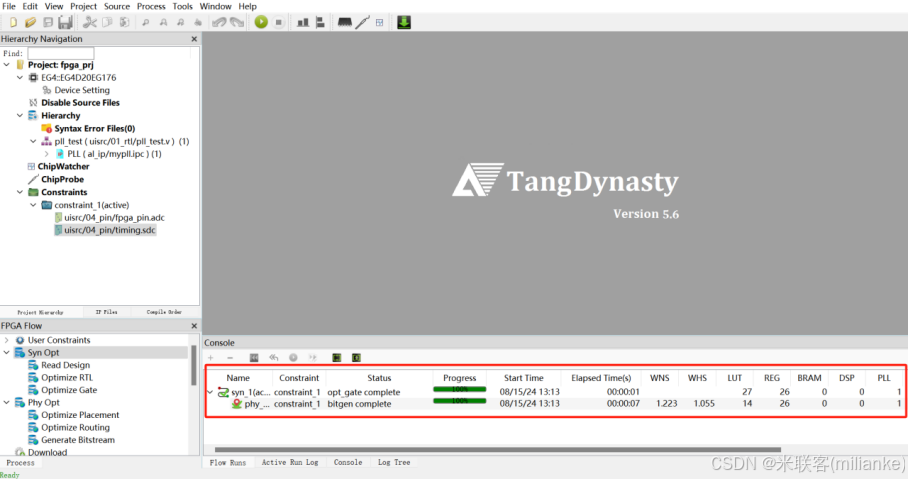Select uisrc/04_pin/fpga_pin.adc constraint file
Viewport: 909px width, 479px height.
(x=114, y=217)
